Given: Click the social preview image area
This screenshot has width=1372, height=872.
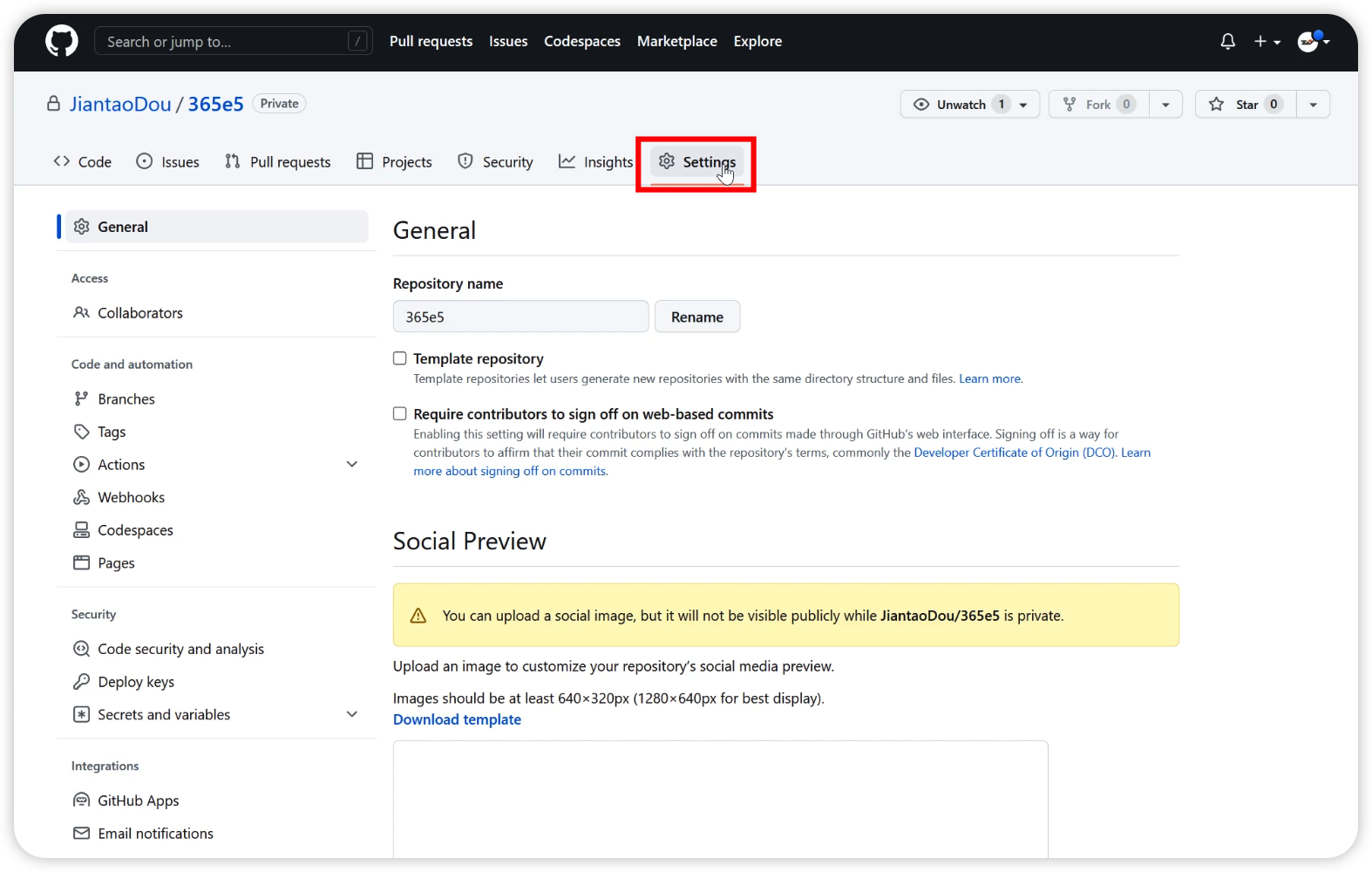Looking at the screenshot, I should click(x=720, y=800).
